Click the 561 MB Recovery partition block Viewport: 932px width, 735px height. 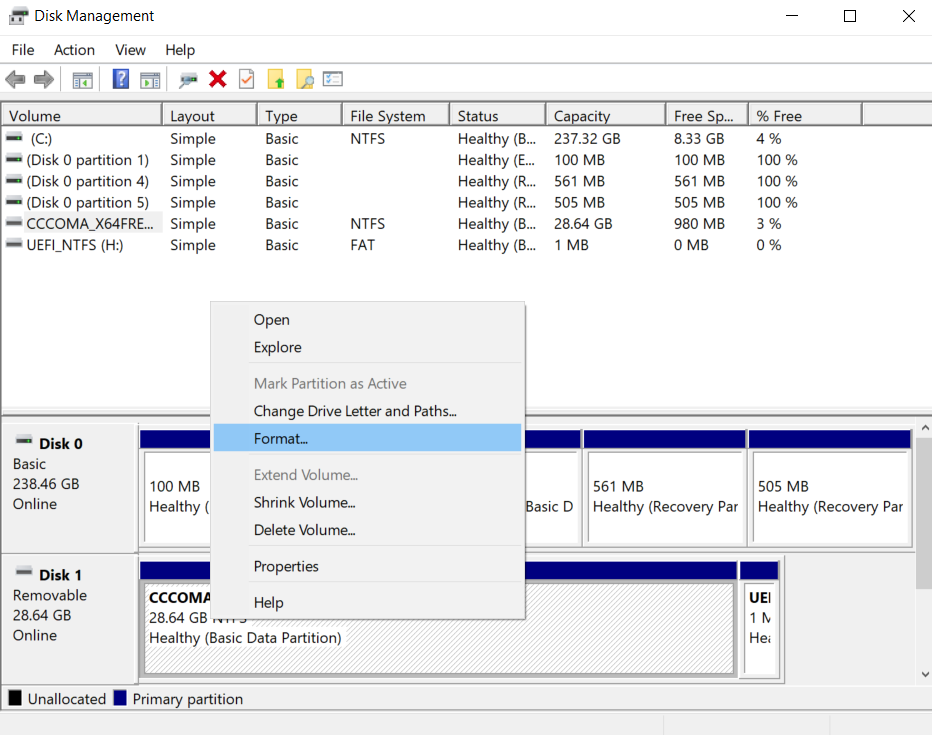(663, 496)
